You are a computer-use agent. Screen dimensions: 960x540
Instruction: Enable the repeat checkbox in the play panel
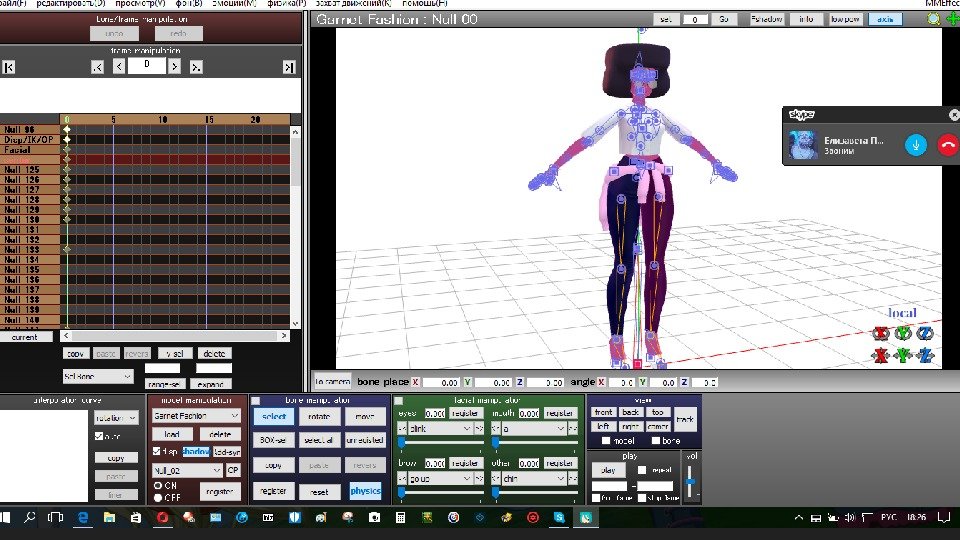[642, 470]
